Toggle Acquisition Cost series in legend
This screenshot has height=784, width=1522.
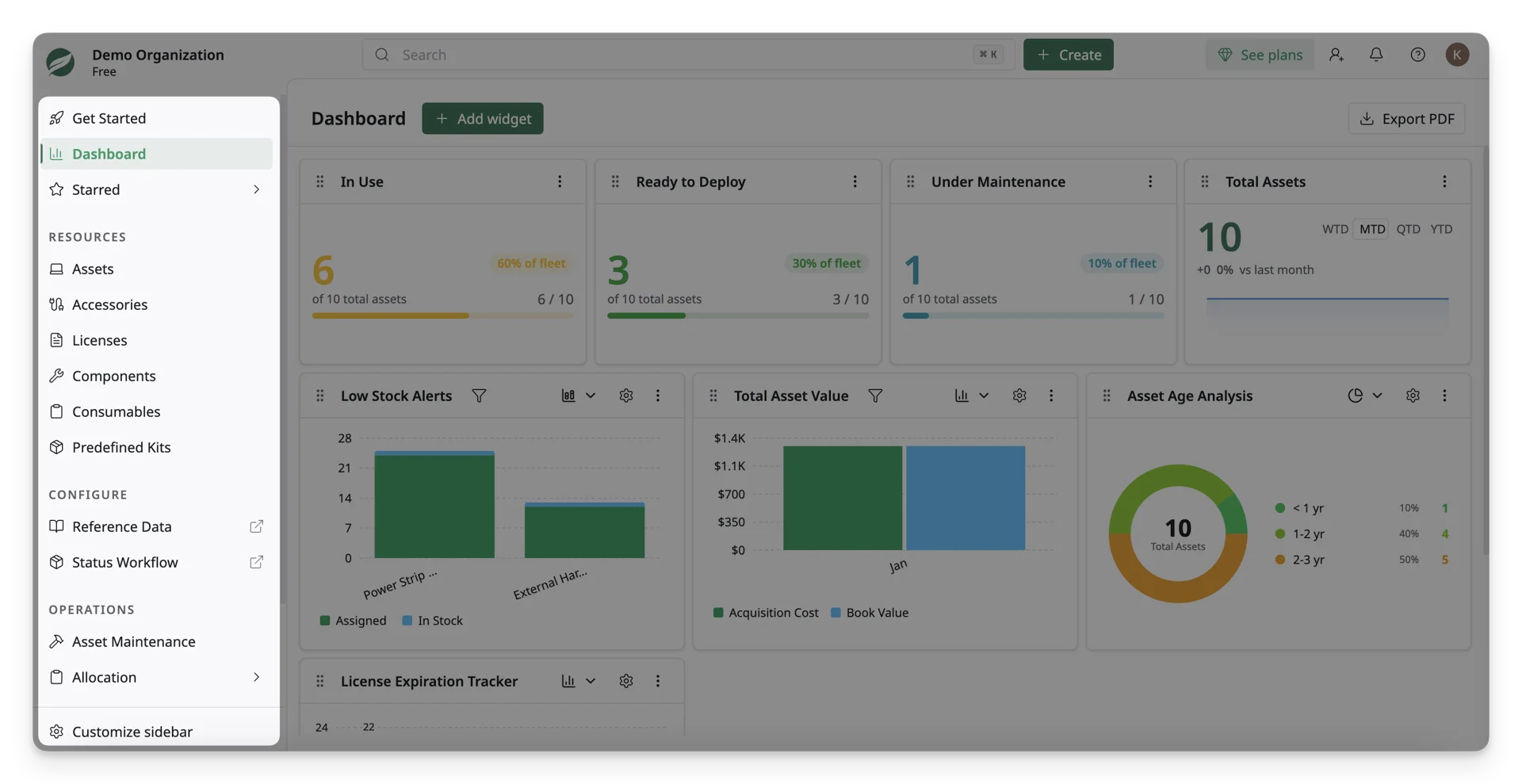(766, 613)
